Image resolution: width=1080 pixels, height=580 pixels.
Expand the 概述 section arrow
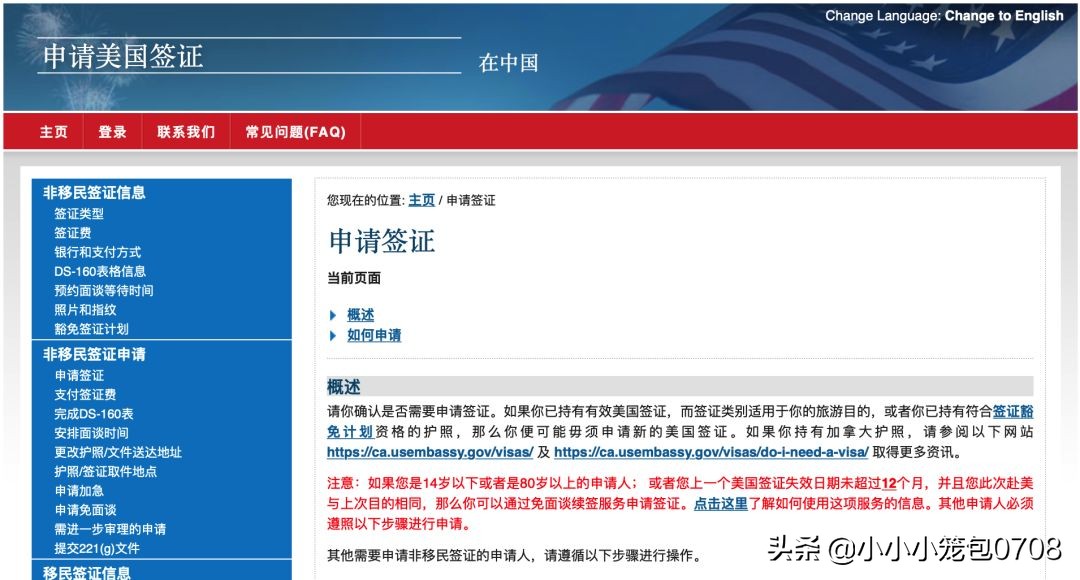click(335, 313)
